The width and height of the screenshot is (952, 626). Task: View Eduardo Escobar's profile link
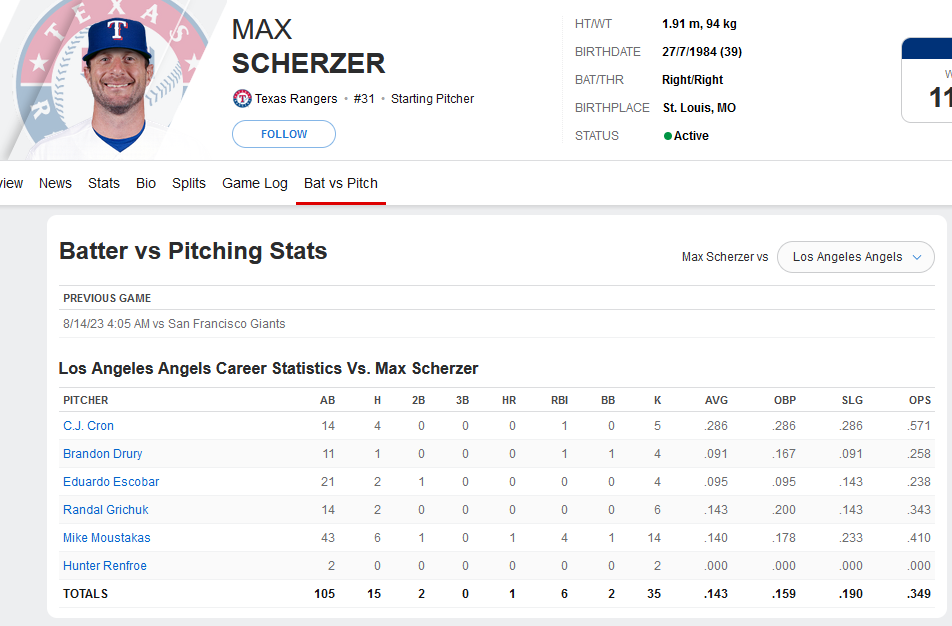(111, 481)
